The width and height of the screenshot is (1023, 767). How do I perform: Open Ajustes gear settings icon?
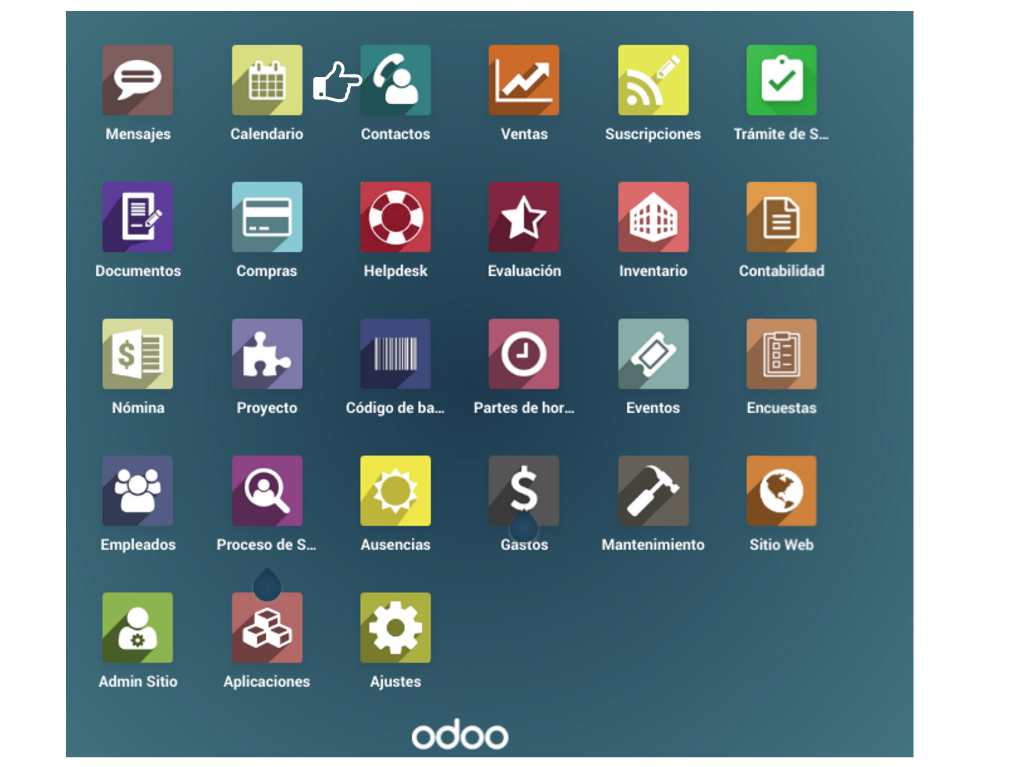395,628
